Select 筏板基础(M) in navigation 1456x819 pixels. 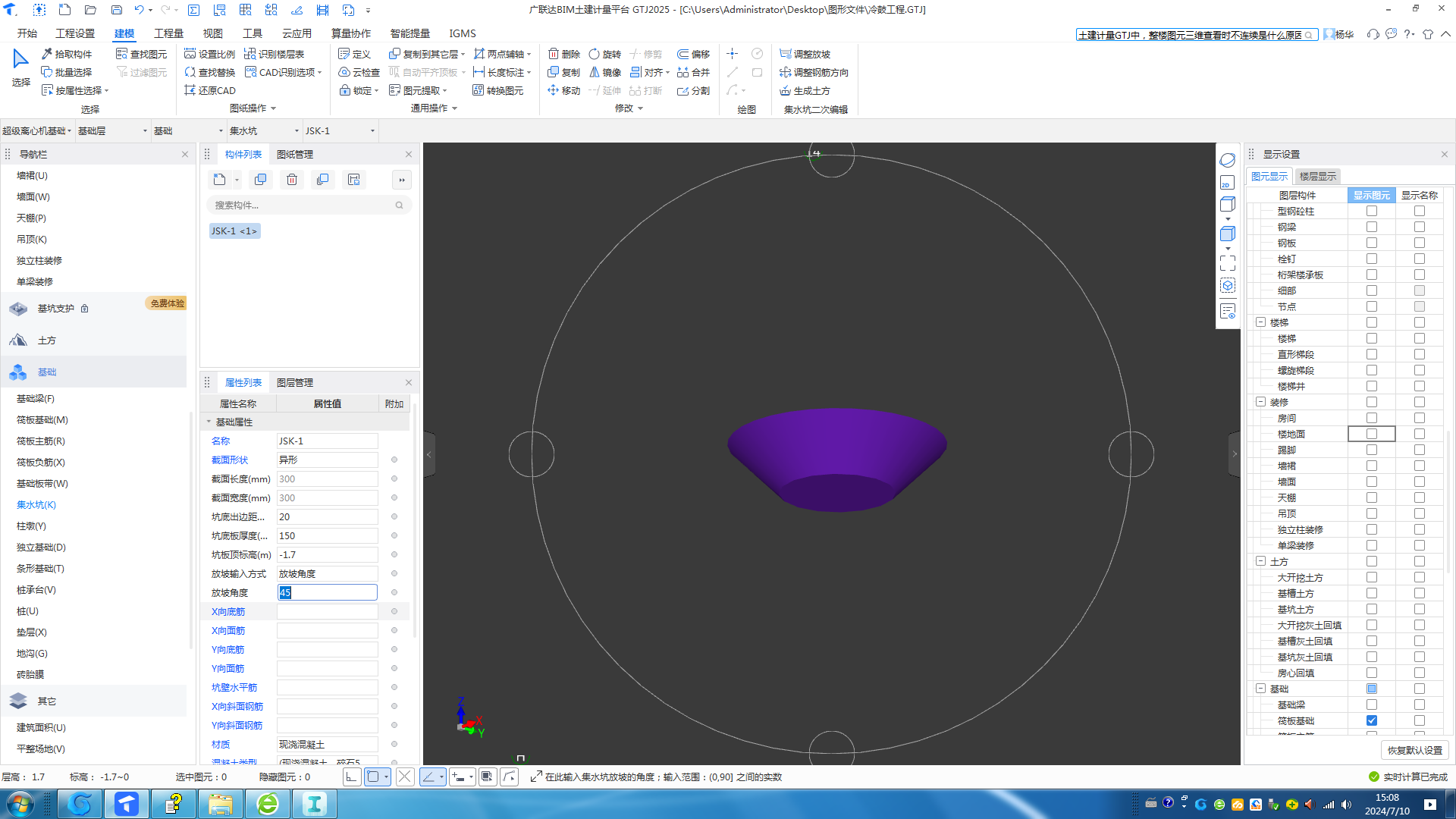point(42,419)
